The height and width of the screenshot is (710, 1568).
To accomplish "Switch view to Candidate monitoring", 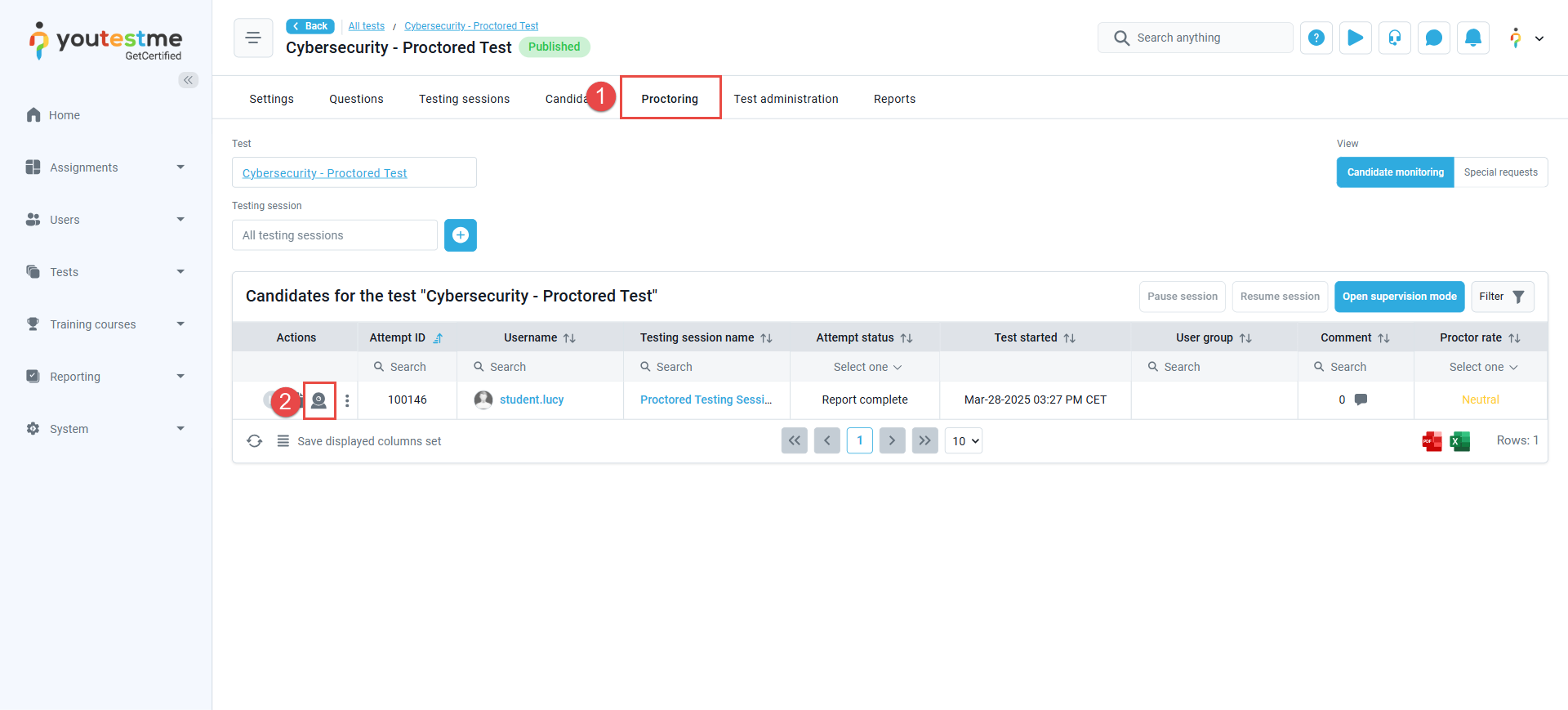I will pos(1395,172).
